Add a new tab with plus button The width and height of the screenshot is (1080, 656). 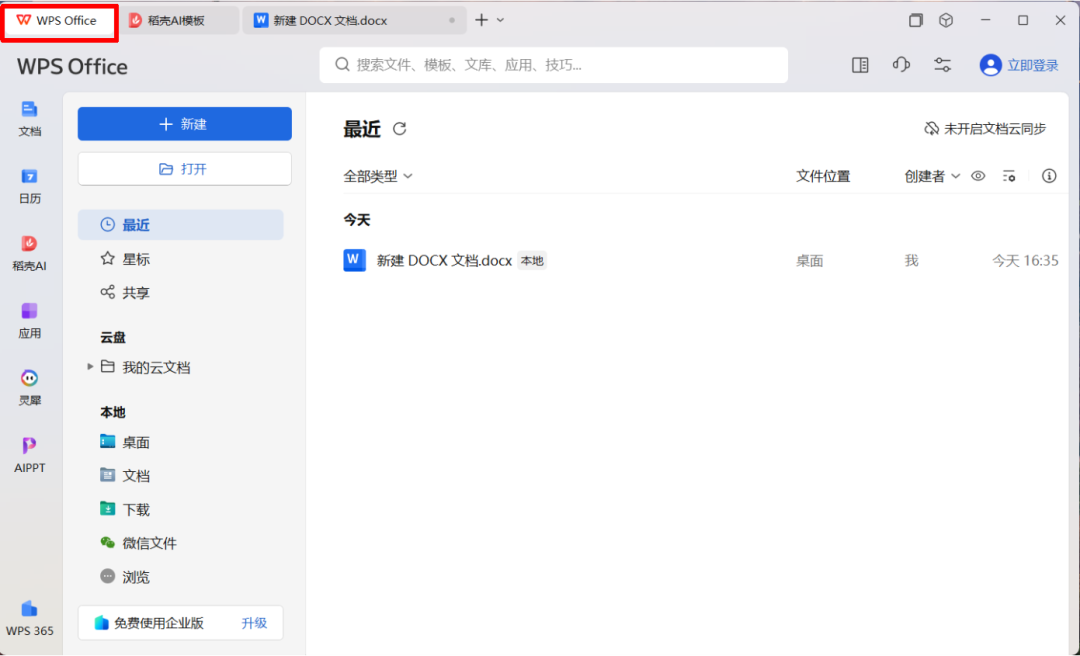coord(481,21)
